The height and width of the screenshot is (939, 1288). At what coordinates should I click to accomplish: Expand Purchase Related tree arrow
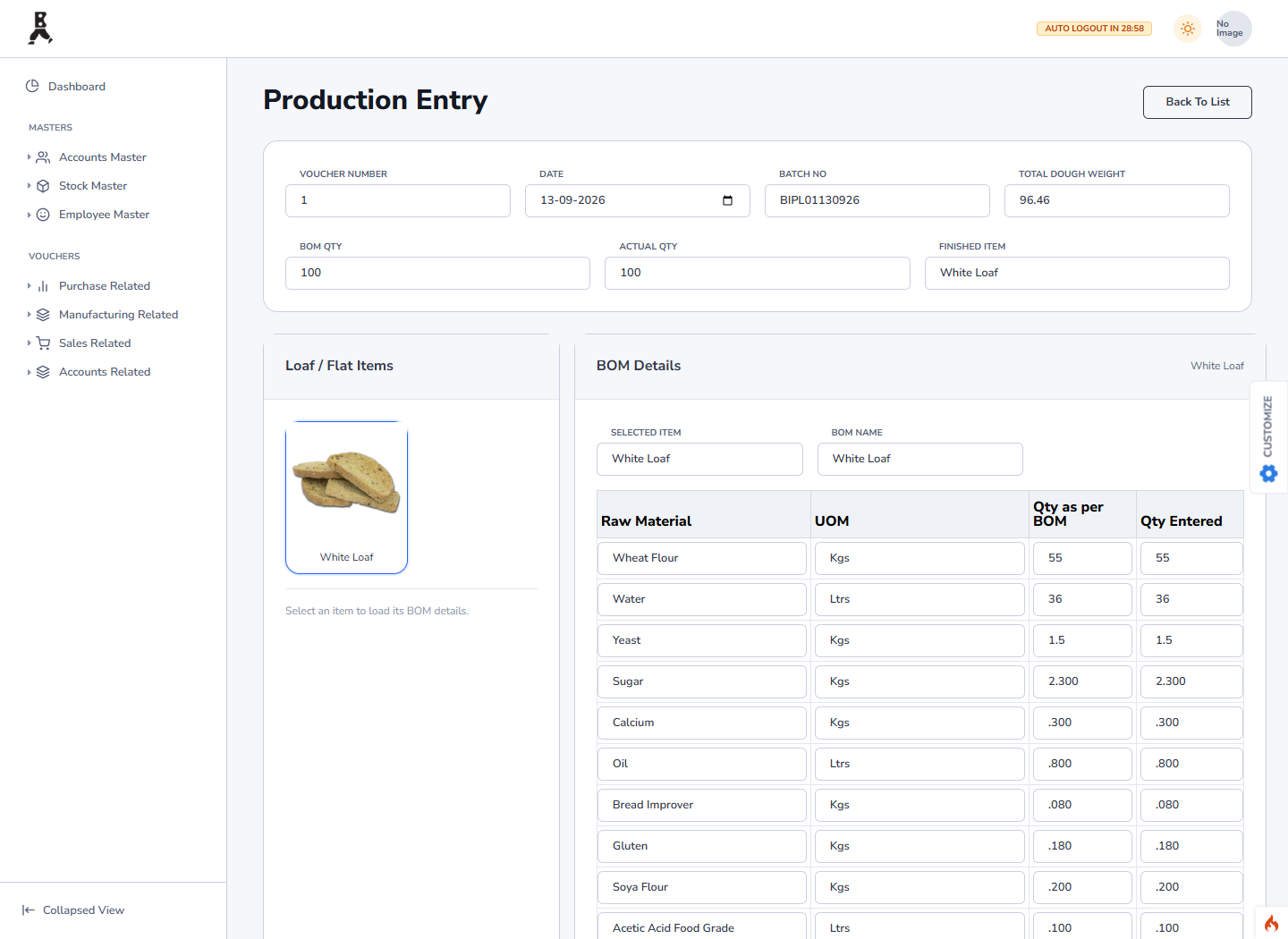click(x=29, y=286)
